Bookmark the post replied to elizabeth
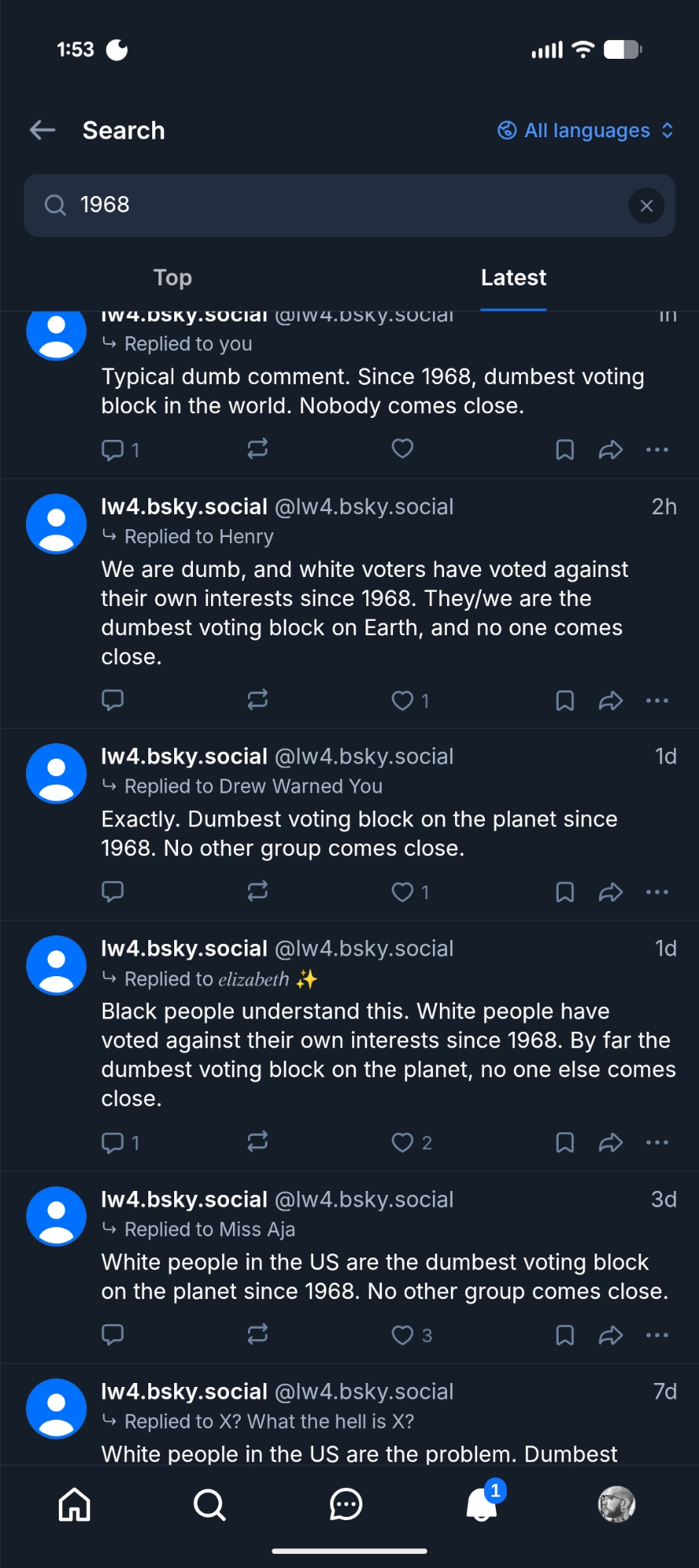Screen dimensions: 699x1568 pos(565,1142)
